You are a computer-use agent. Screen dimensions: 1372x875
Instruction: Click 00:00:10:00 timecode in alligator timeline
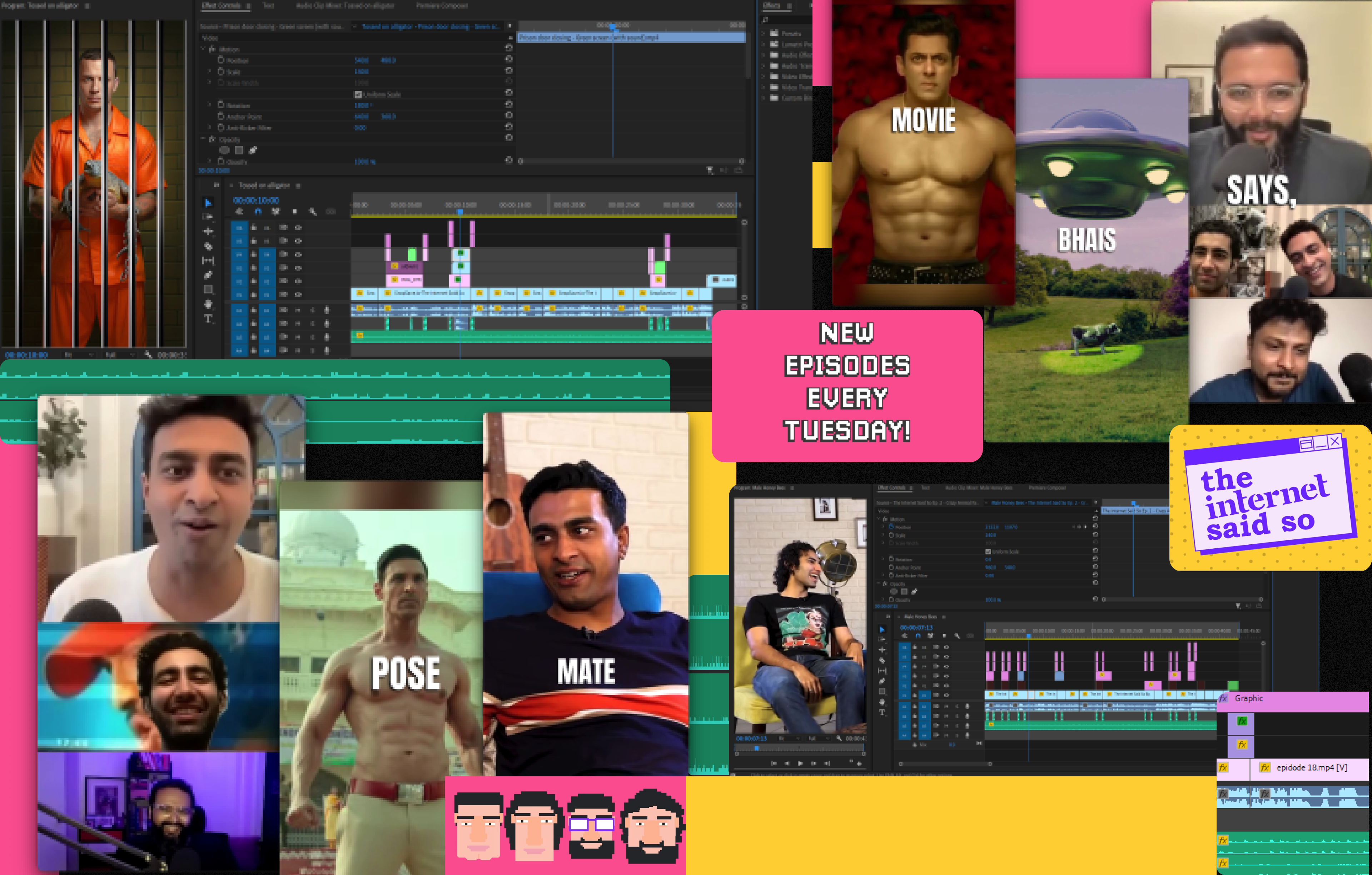(x=256, y=201)
